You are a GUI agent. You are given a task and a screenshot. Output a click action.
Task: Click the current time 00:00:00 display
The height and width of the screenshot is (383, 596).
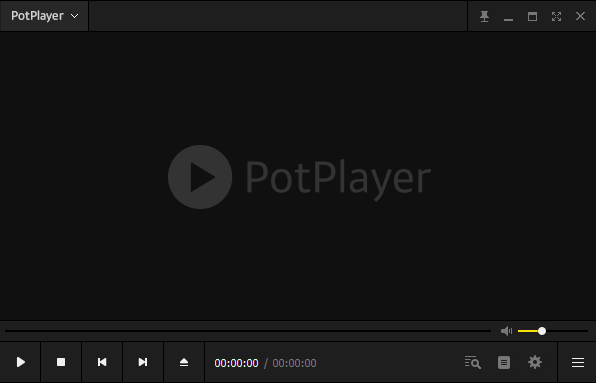click(x=236, y=363)
